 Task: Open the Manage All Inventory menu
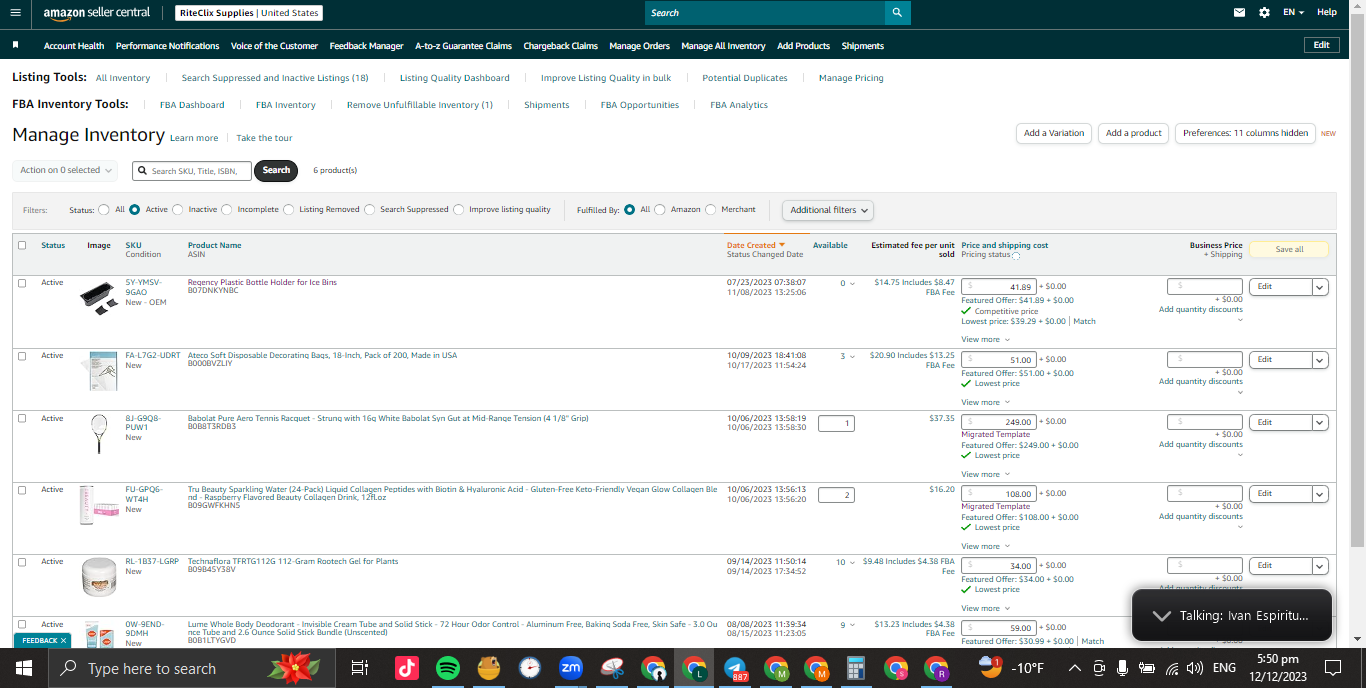click(723, 46)
